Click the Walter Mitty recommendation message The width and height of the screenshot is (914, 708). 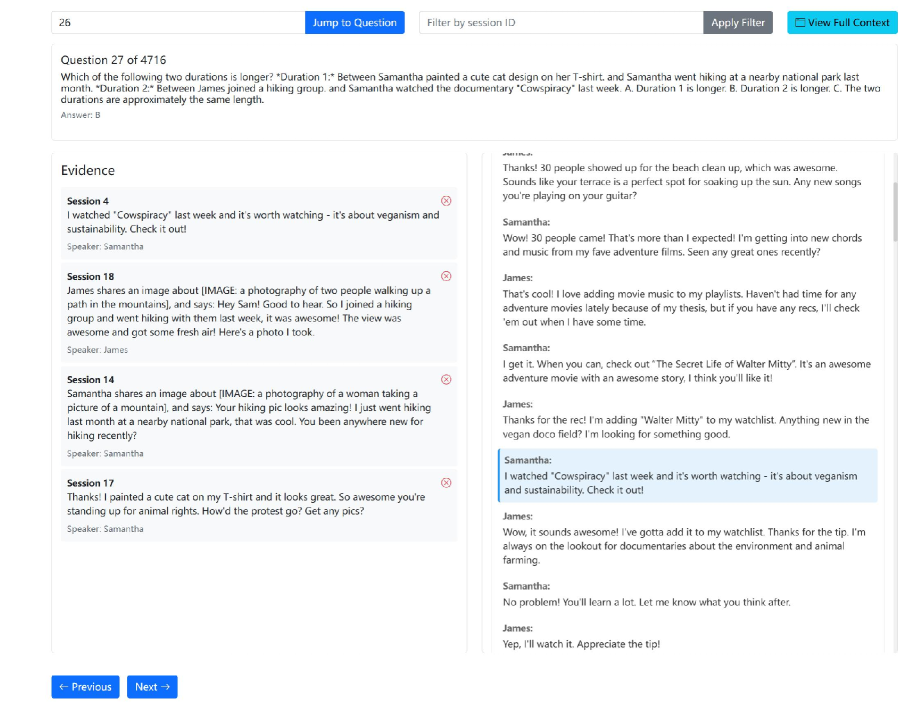[x=687, y=371]
